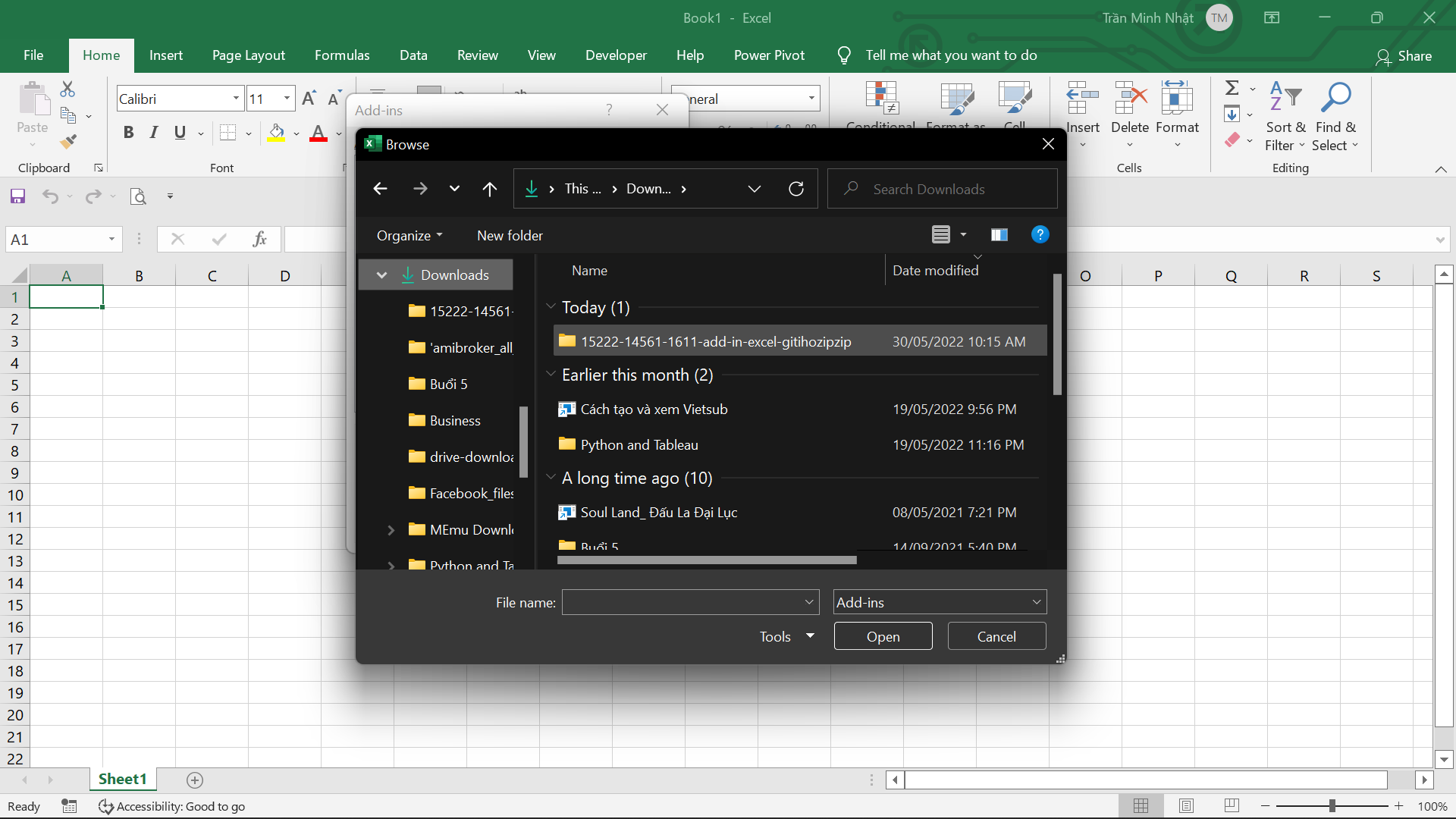Expand the MEmu Download tree folder

coord(391,530)
